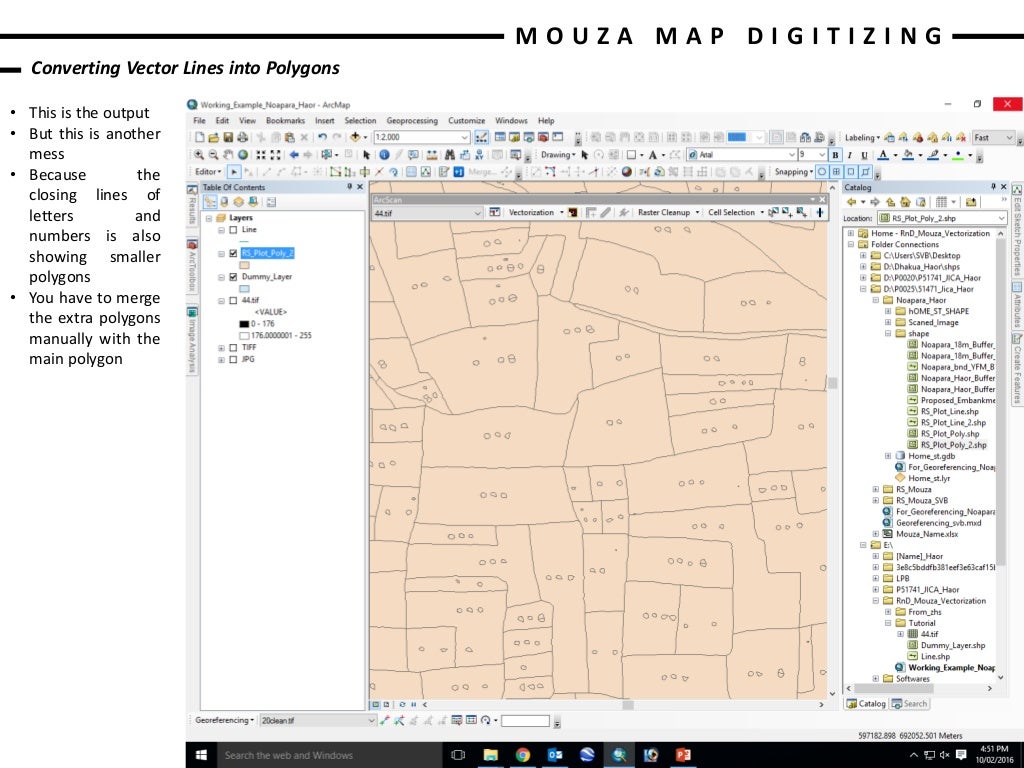Click the Add Data button icon

pyautogui.click(x=356, y=137)
